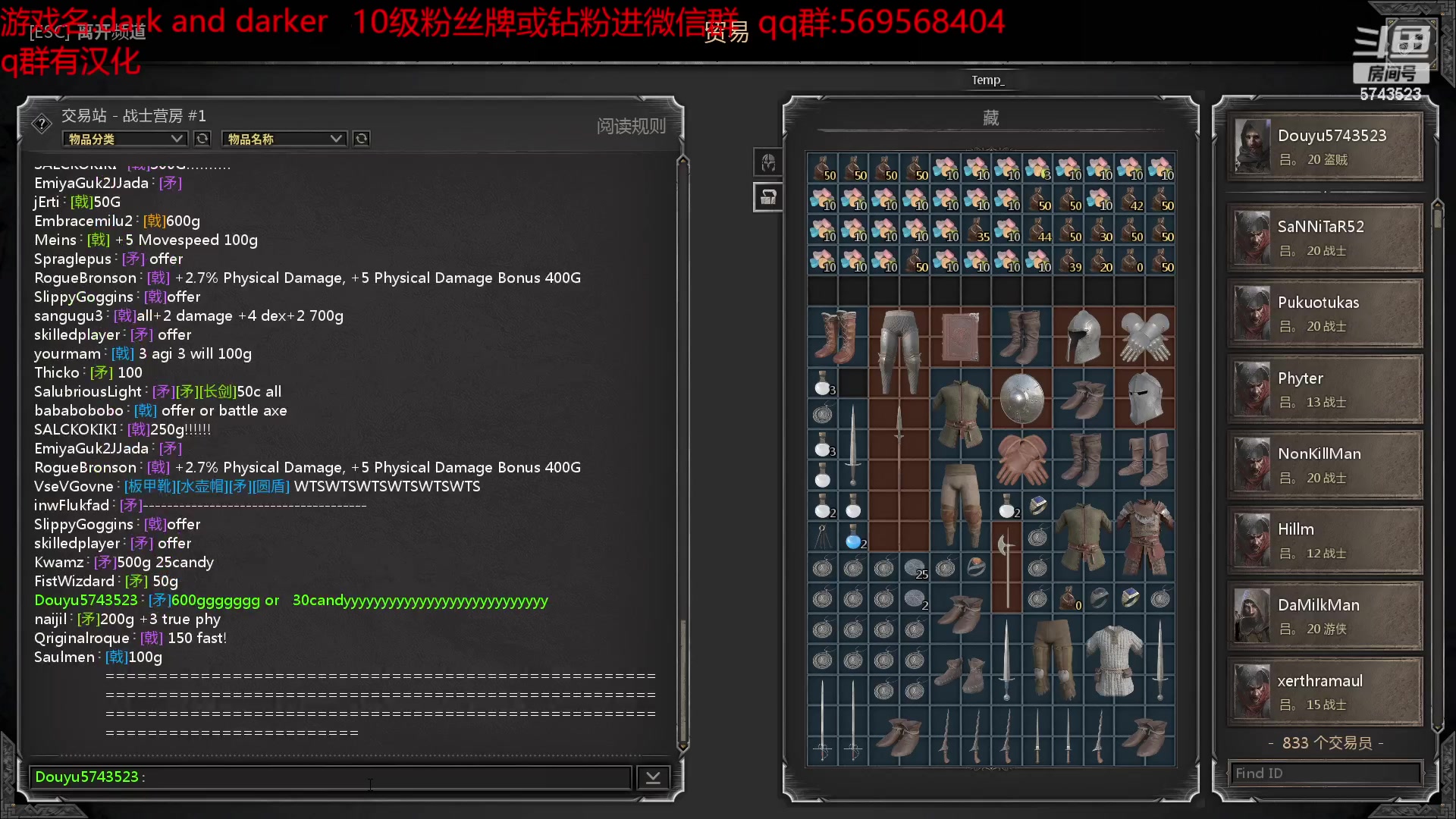The height and width of the screenshot is (819, 1456).
Task: Select the red studded leather armor
Action: tap(1144, 537)
